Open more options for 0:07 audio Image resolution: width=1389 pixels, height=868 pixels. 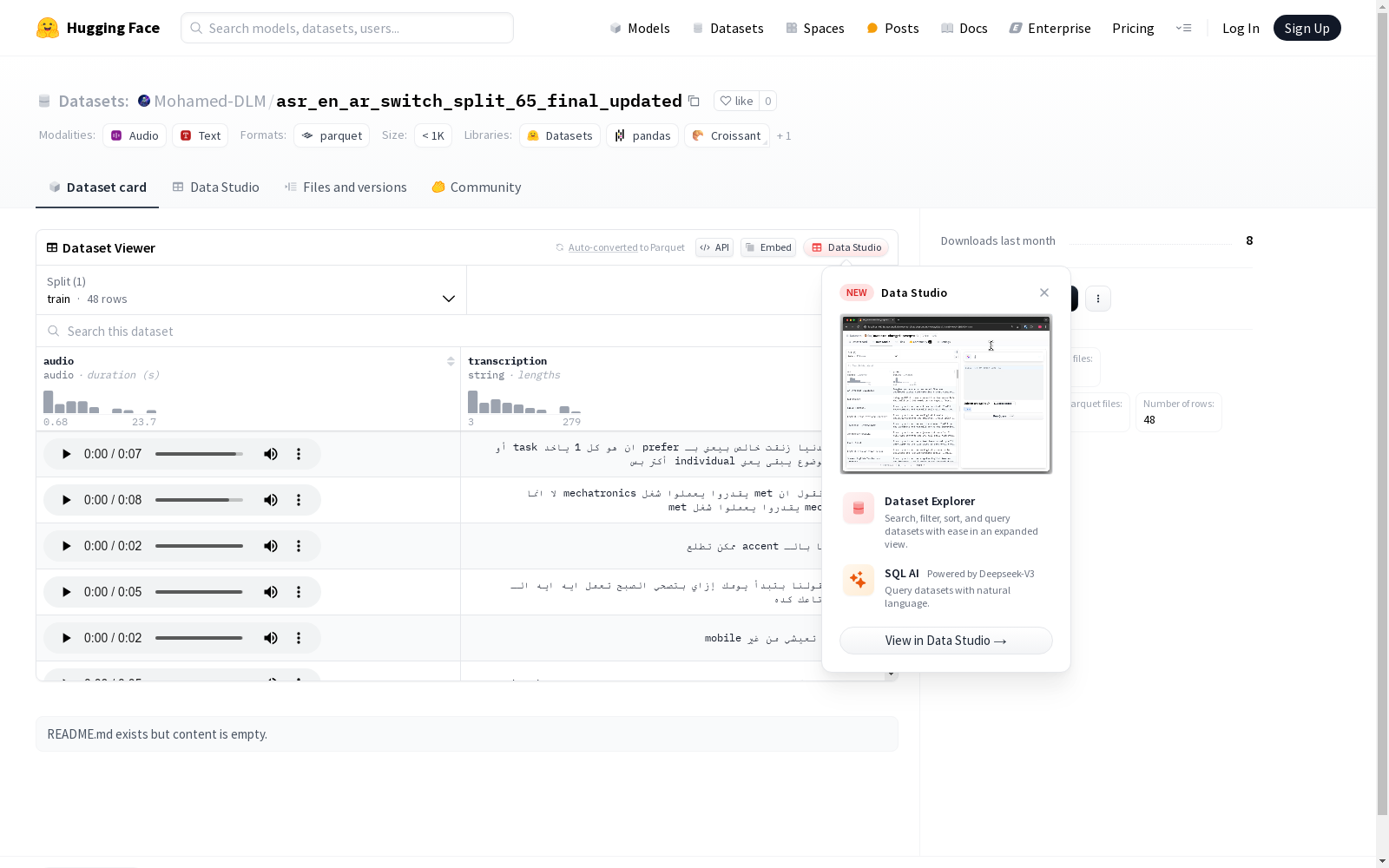pos(299,454)
